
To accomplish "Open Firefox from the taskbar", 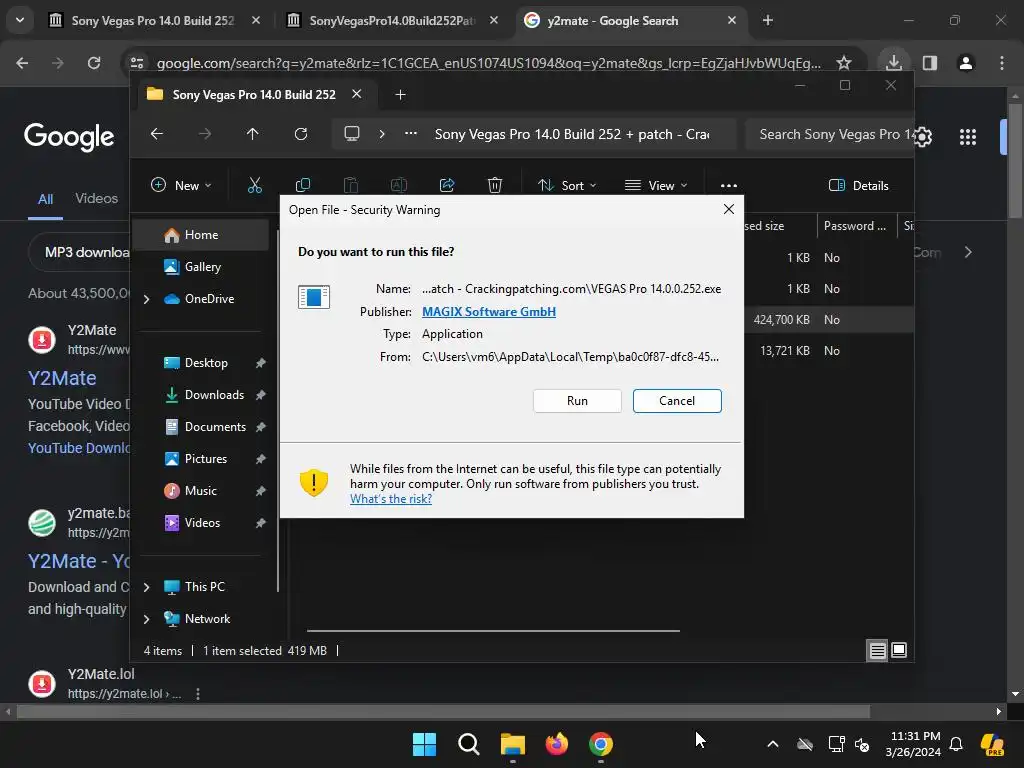I will click(556, 744).
